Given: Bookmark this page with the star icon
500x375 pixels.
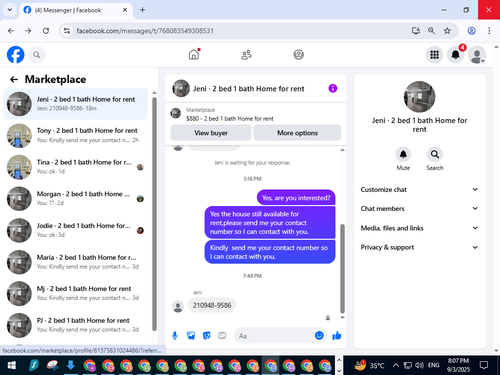Looking at the screenshot, I should click(447, 31).
